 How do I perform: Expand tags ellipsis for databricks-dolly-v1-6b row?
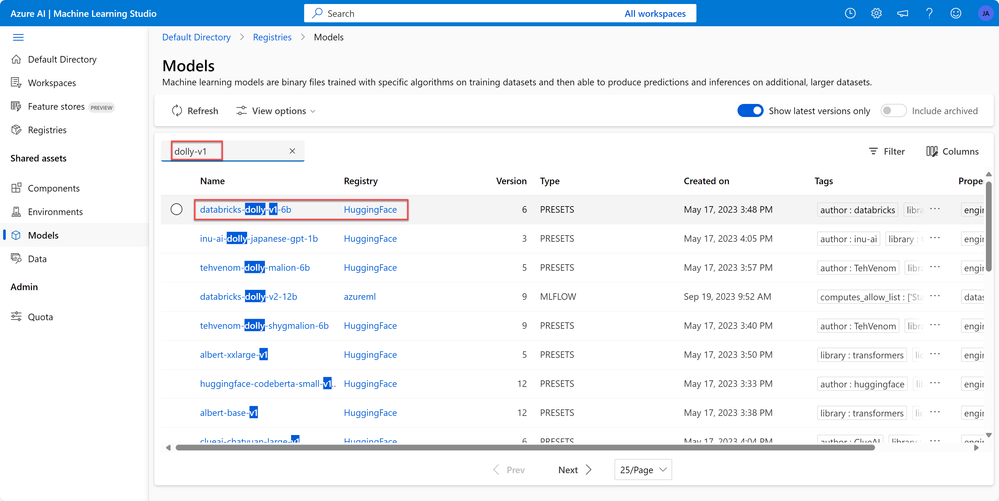tap(935, 209)
